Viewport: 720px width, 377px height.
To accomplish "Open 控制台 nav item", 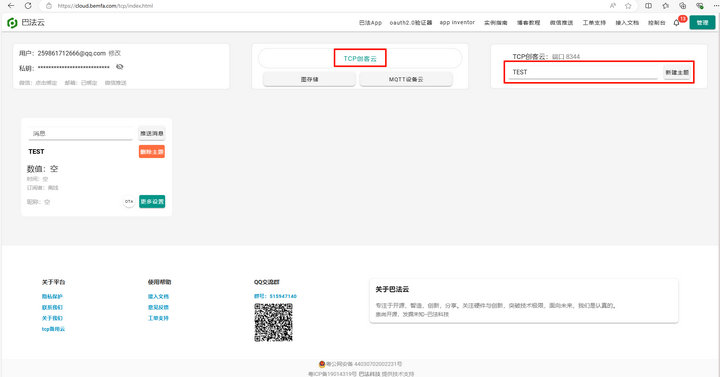I will click(x=657, y=23).
